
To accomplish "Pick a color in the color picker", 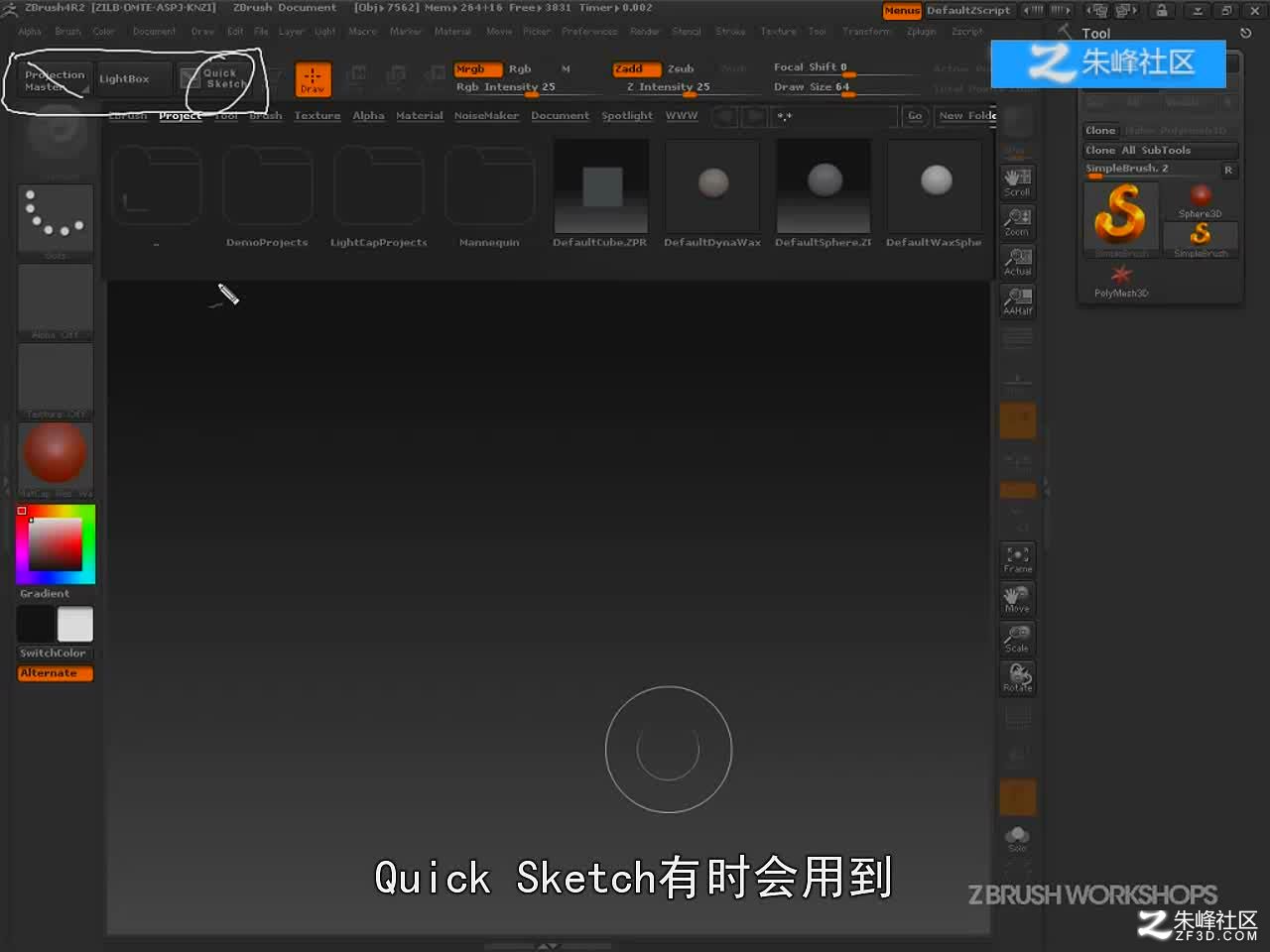I will click(x=56, y=543).
